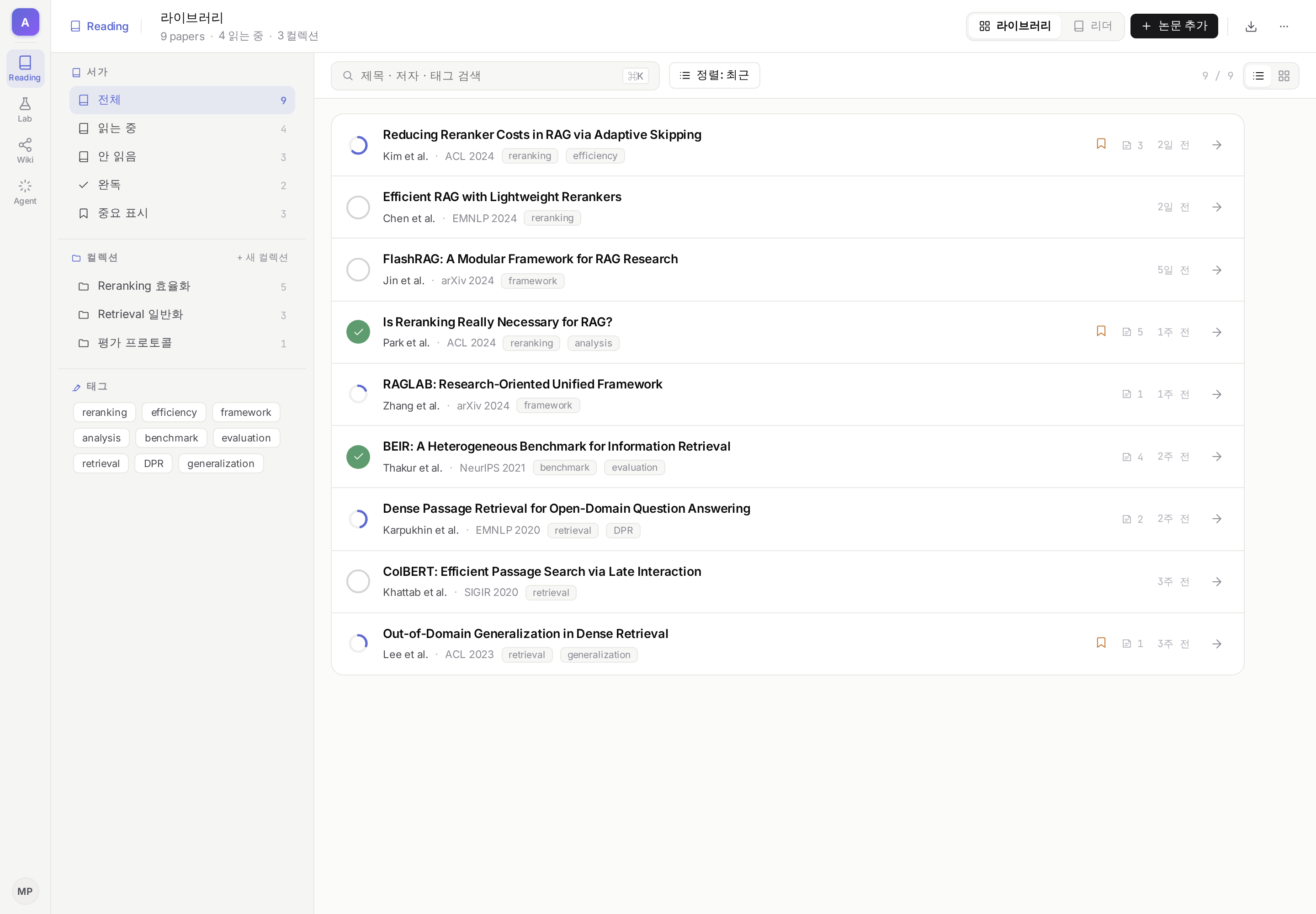Open arrow for FlashRAG paper row
The height and width of the screenshot is (914, 1316).
pos(1217,270)
